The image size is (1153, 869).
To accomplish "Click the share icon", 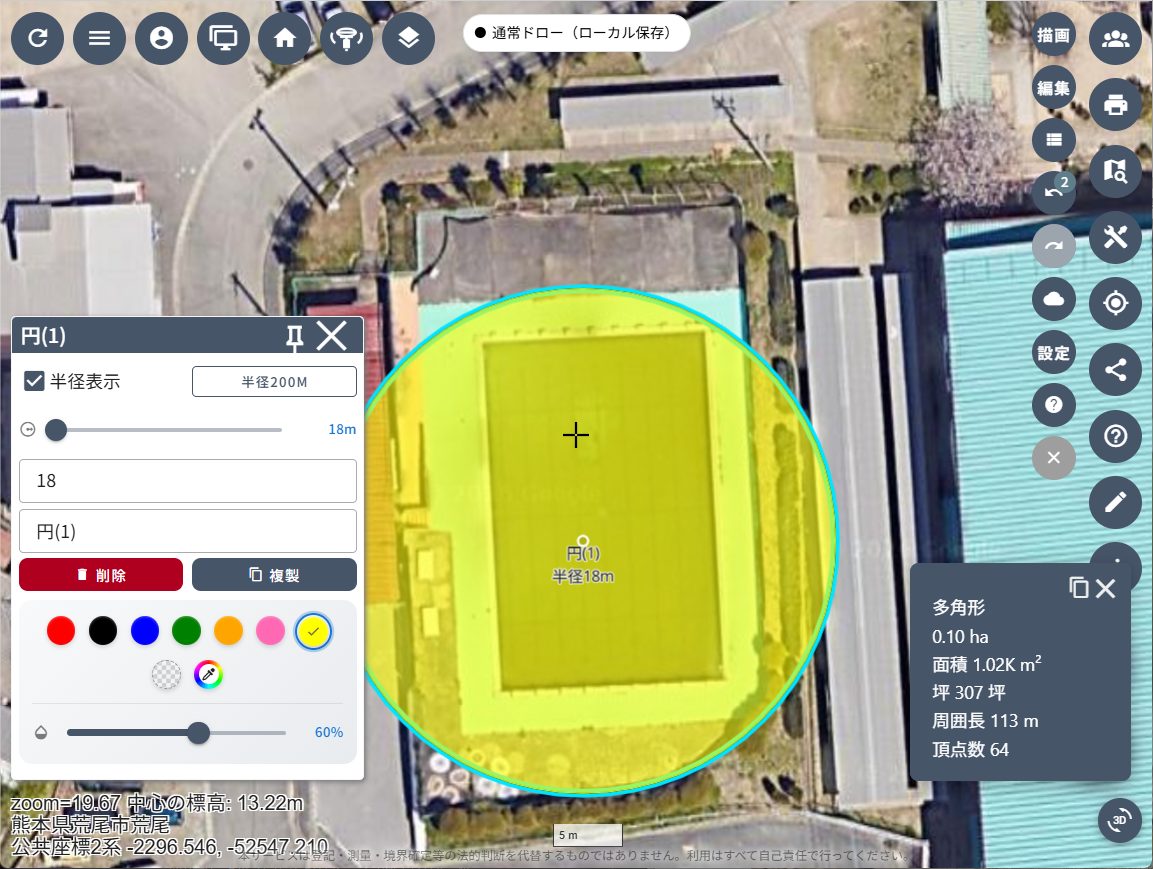I will pyautogui.click(x=1115, y=370).
